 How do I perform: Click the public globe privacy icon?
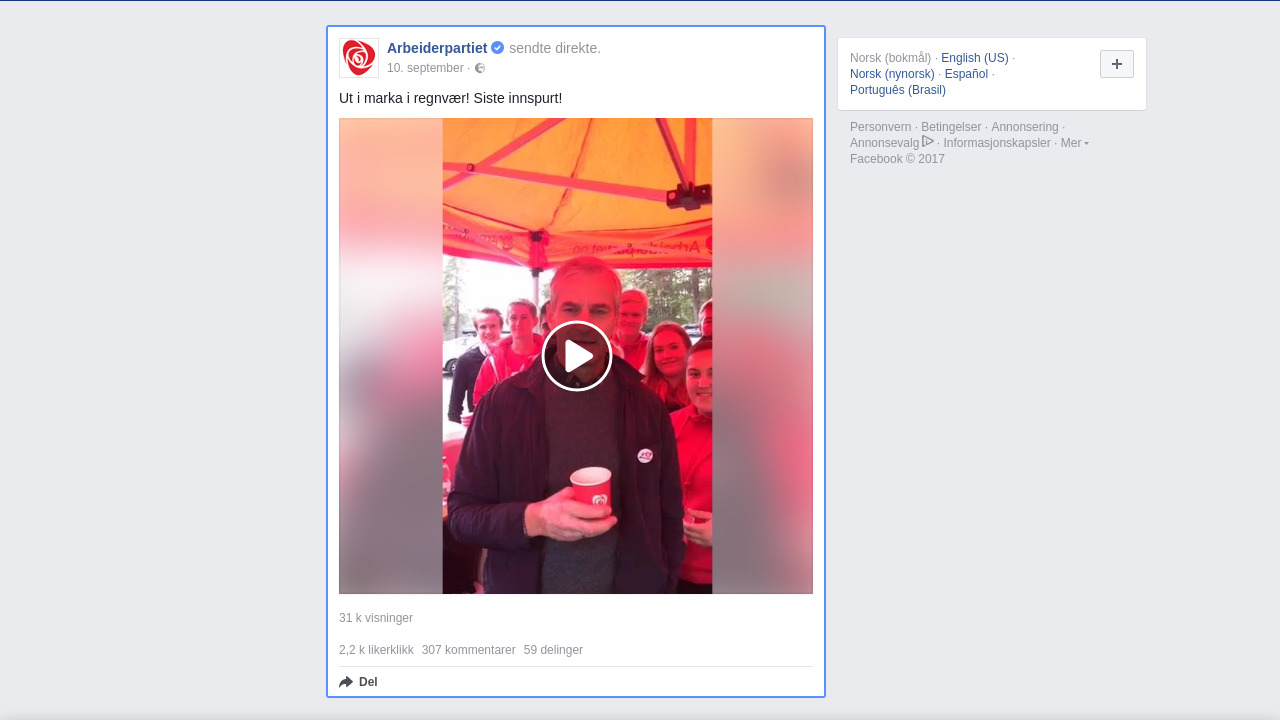(480, 68)
